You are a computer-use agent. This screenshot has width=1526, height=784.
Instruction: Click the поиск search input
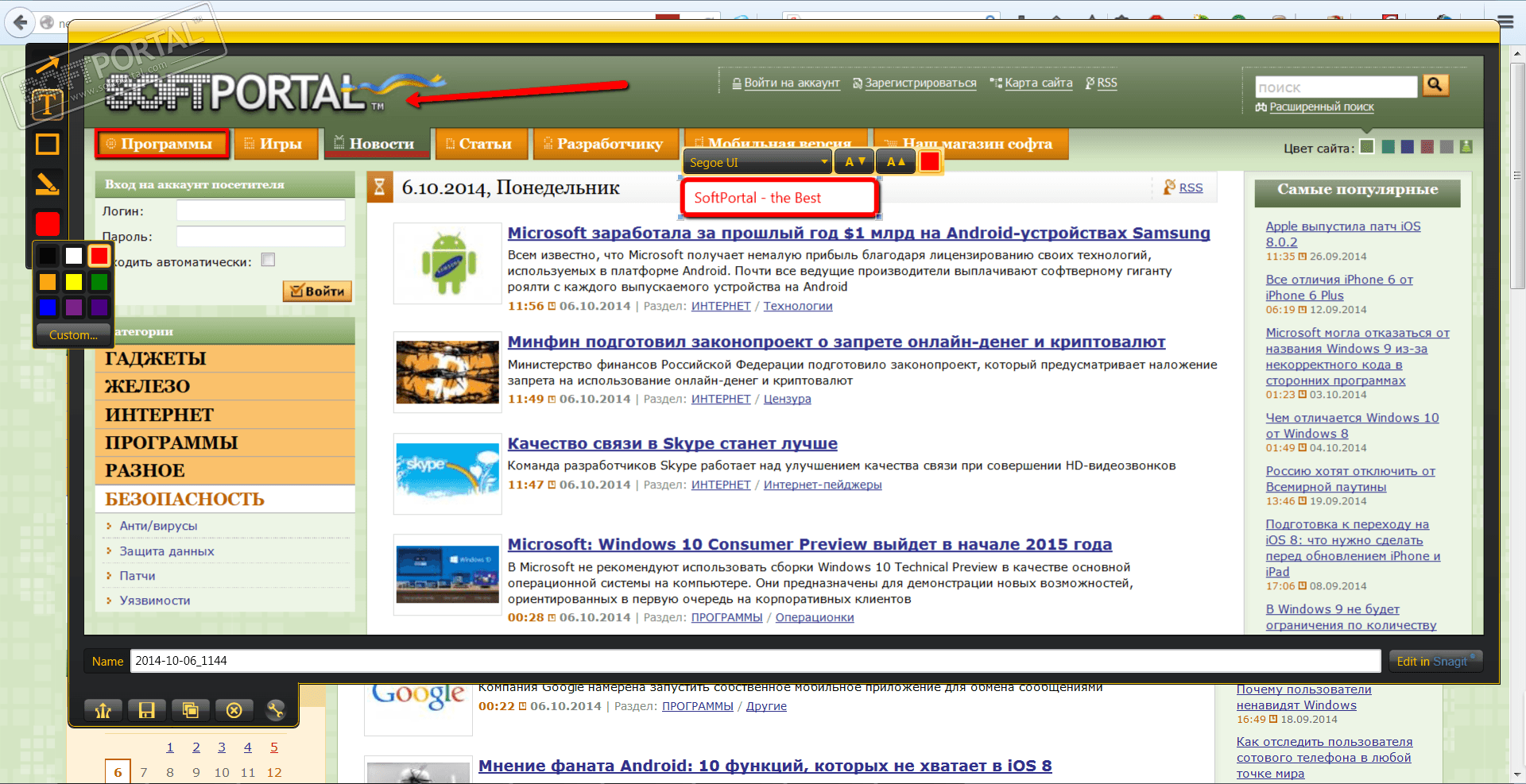[1337, 87]
